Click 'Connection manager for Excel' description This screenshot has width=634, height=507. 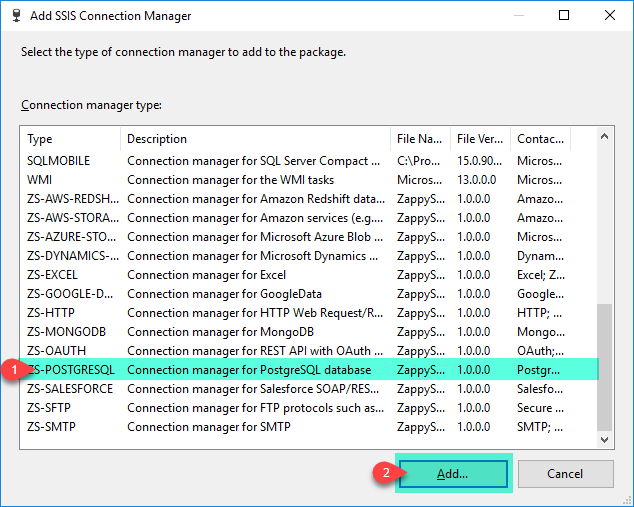tap(207, 275)
